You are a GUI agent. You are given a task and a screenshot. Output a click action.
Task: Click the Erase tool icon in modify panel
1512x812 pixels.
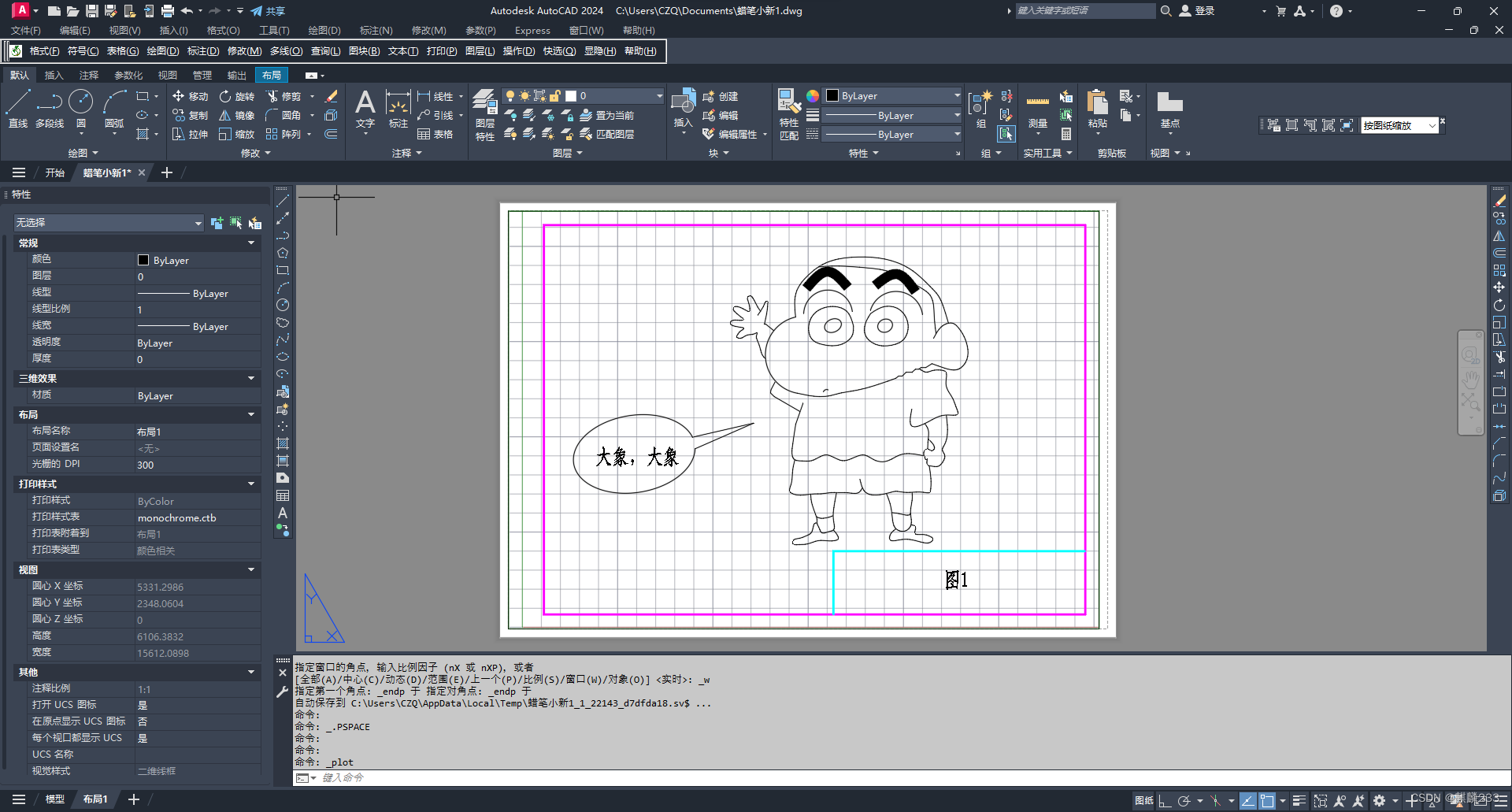pos(332,96)
